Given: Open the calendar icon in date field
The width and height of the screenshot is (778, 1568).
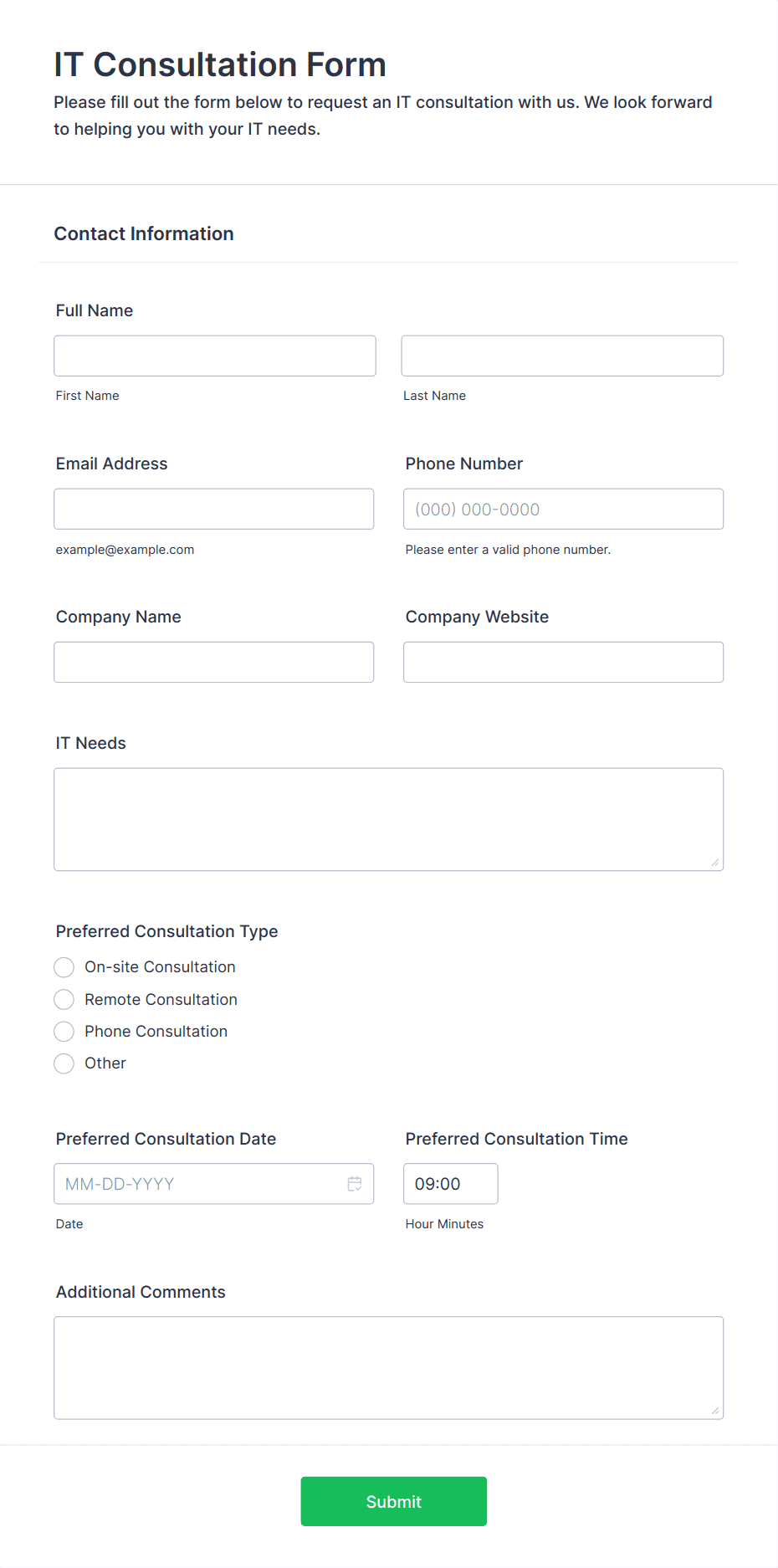Looking at the screenshot, I should pos(355,1183).
